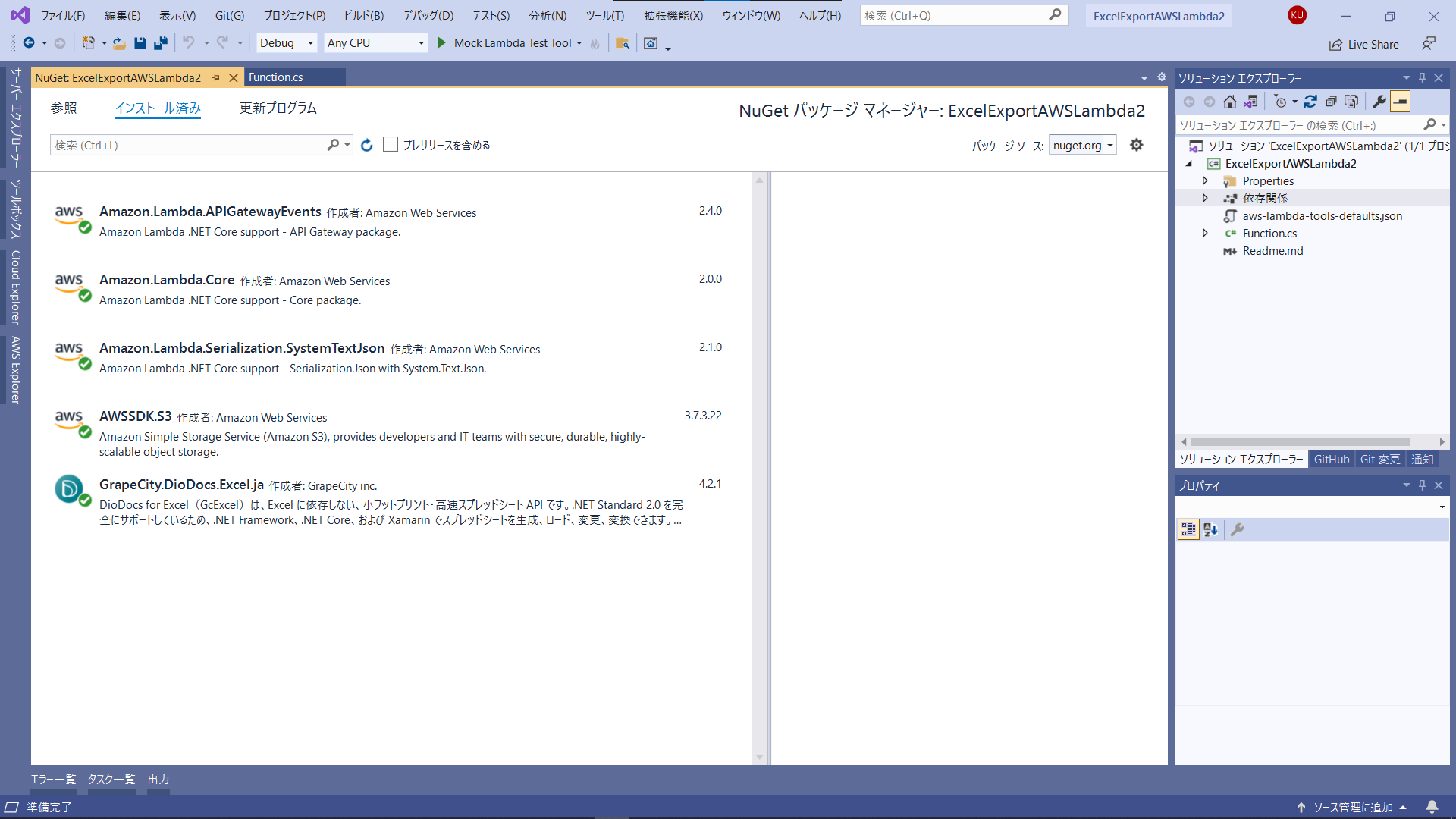This screenshot has width=1456, height=819.
Task: Pin the Properties panel
Action: (1423, 485)
